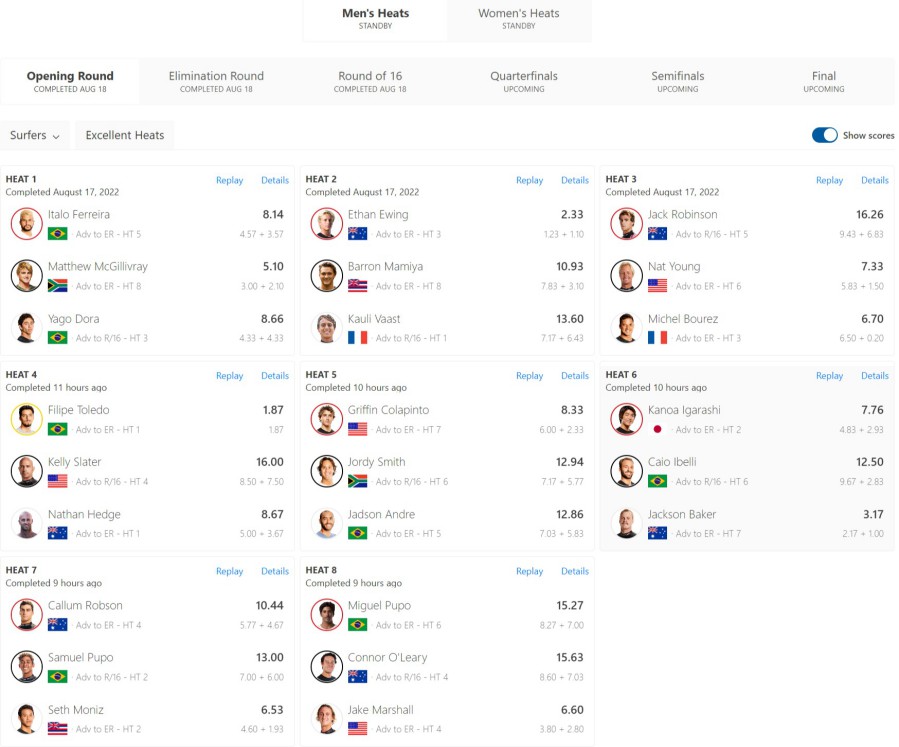
Task: Click Jack Robinson's avatar photo
Action: (x=626, y=224)
